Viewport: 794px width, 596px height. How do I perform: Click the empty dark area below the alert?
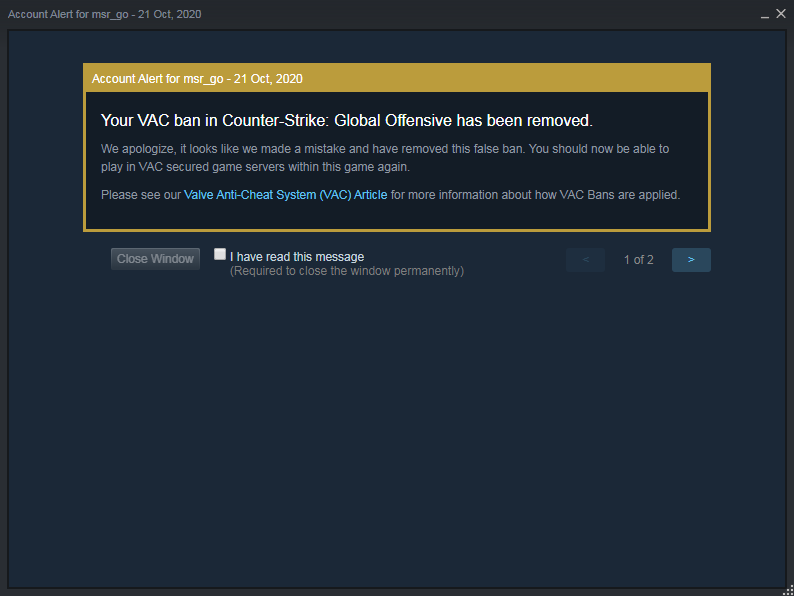click(397, 430)
